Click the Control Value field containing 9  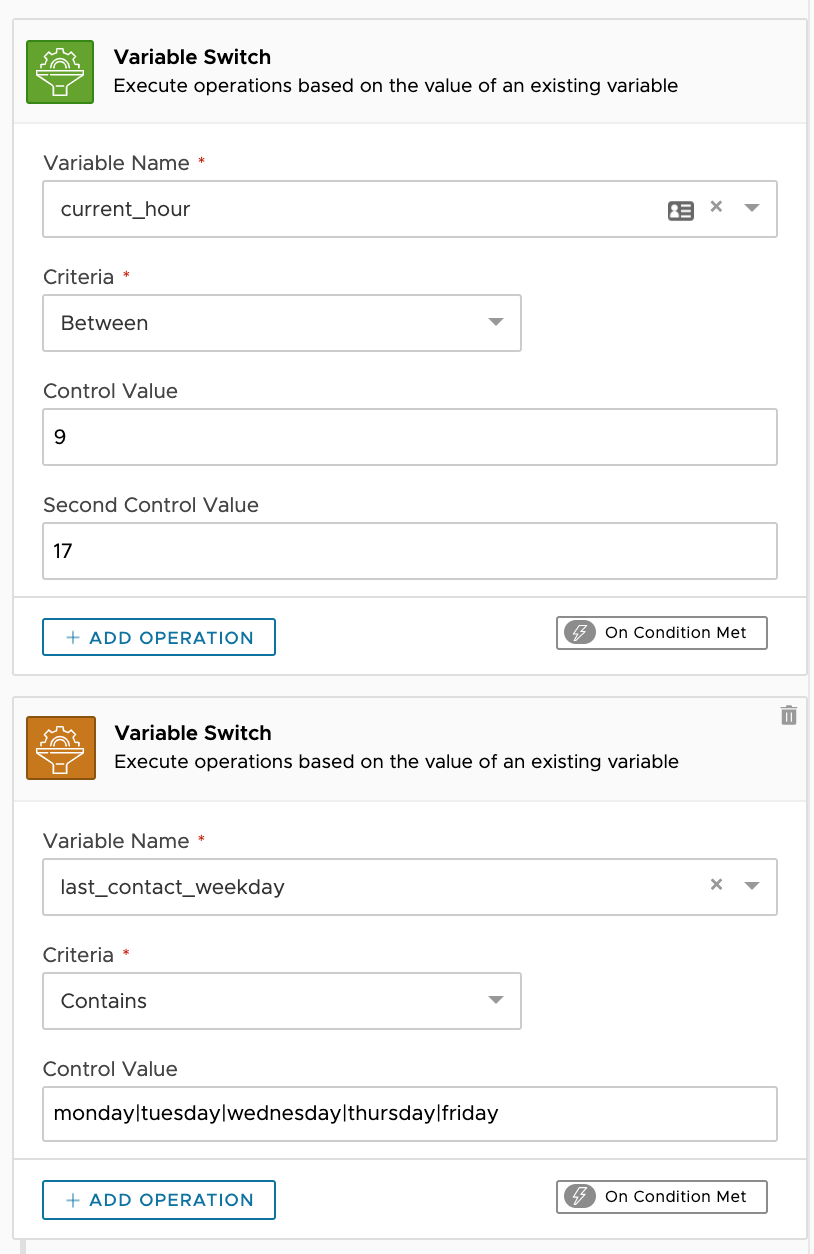[x=410, y=437]
